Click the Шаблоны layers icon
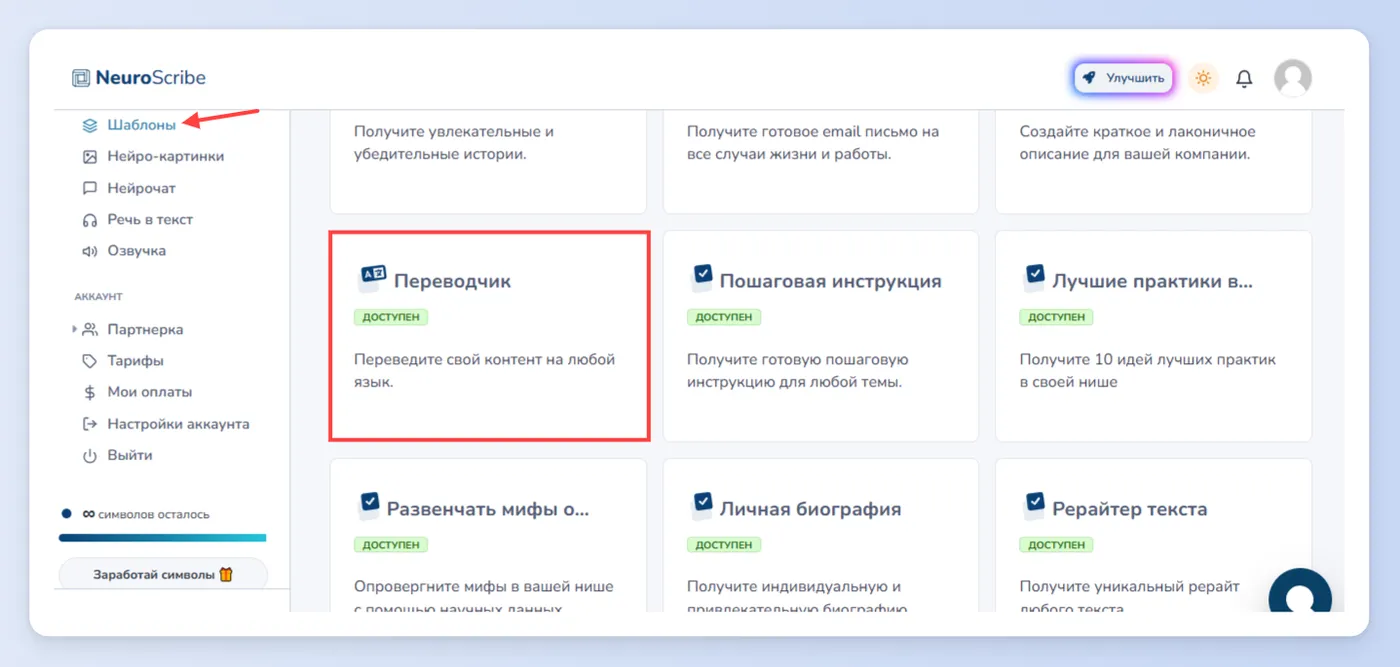The image size is (1400, 667). point(90,125)
